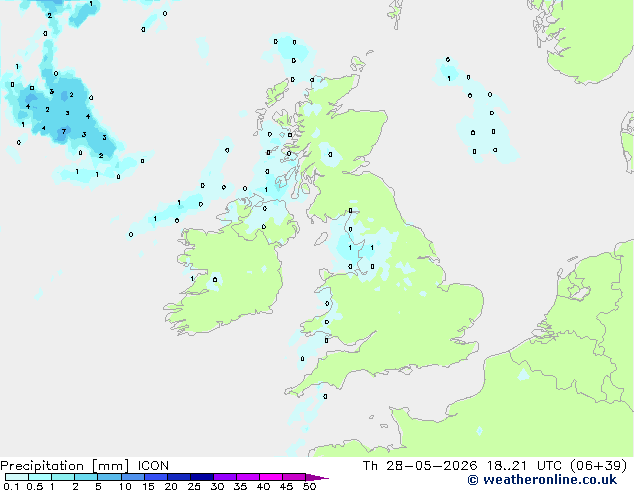Click the date '28-05-2026'
Screen dimensions: 634x490
pyautogui.click(x=431, y=466)
